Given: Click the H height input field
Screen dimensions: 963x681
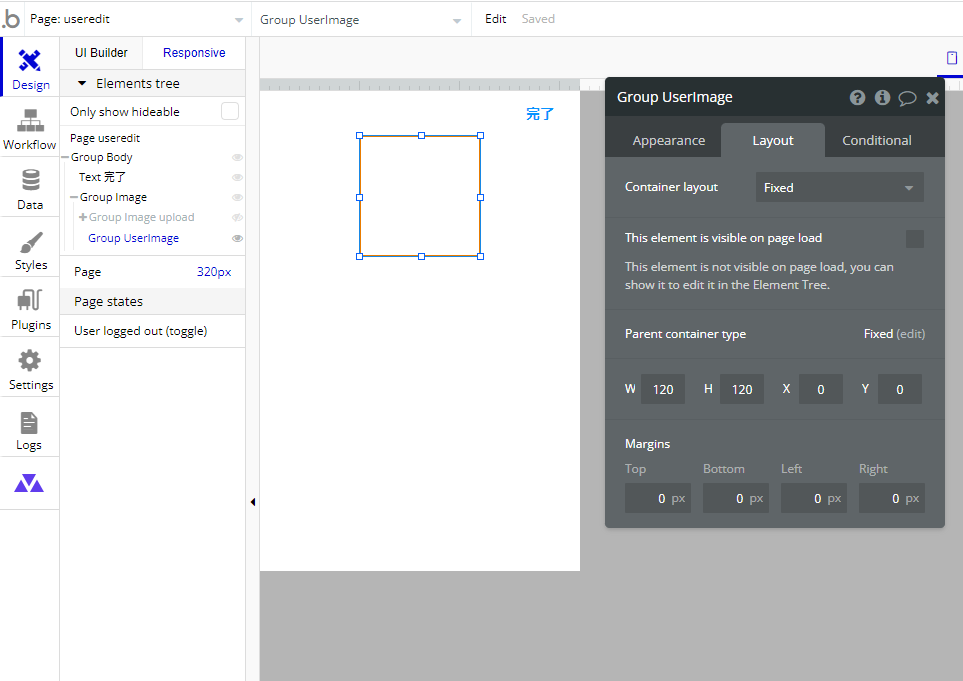Looking at the screenshot, I should [742, 389].
